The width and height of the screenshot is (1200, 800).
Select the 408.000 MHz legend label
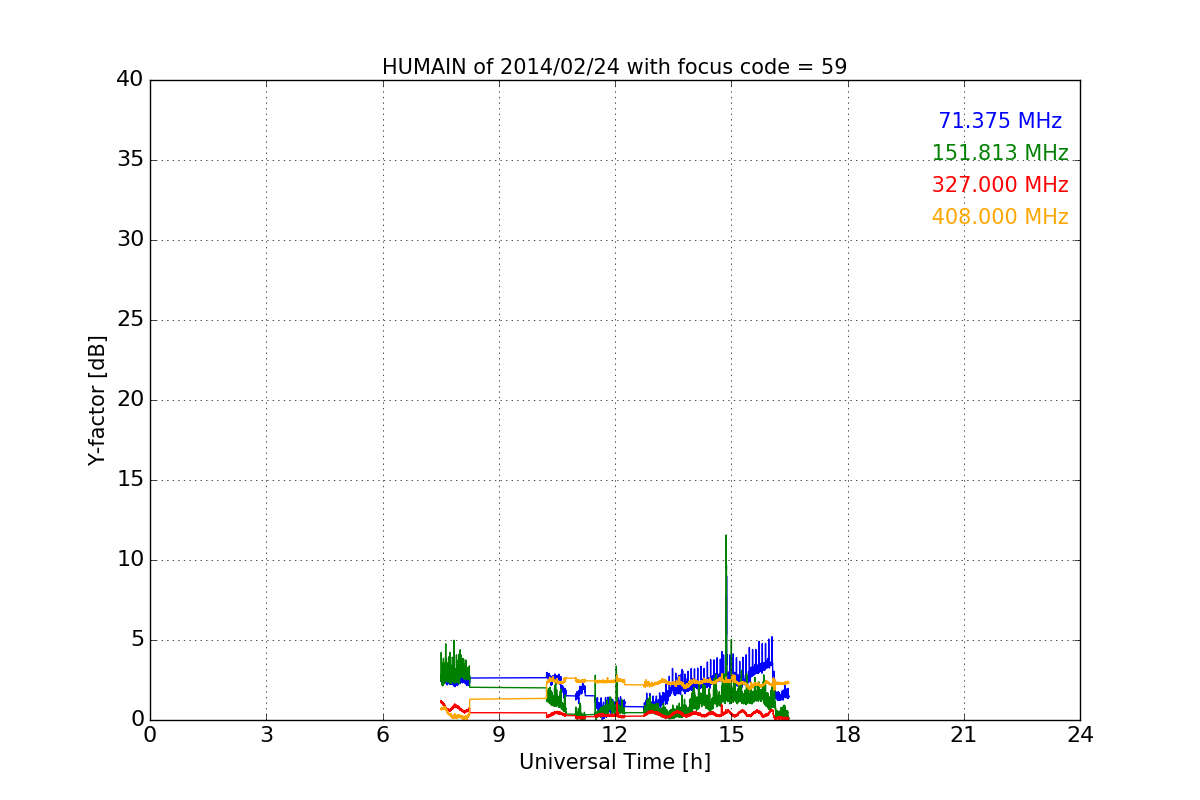1000,217
